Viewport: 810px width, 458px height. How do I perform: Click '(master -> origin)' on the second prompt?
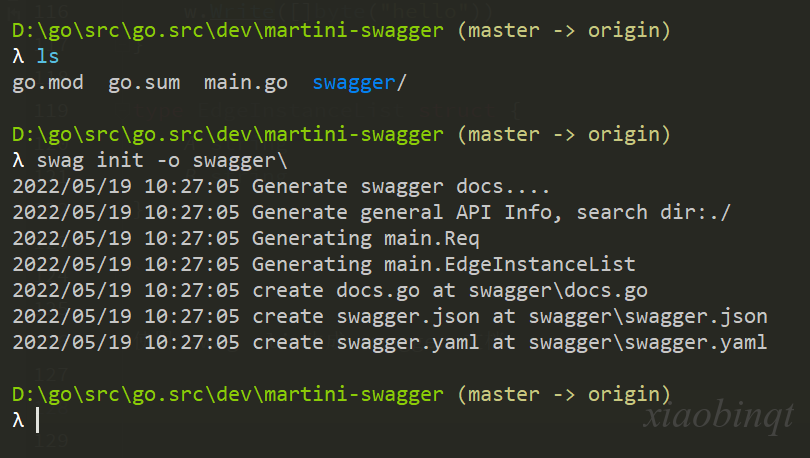point(564,134)
